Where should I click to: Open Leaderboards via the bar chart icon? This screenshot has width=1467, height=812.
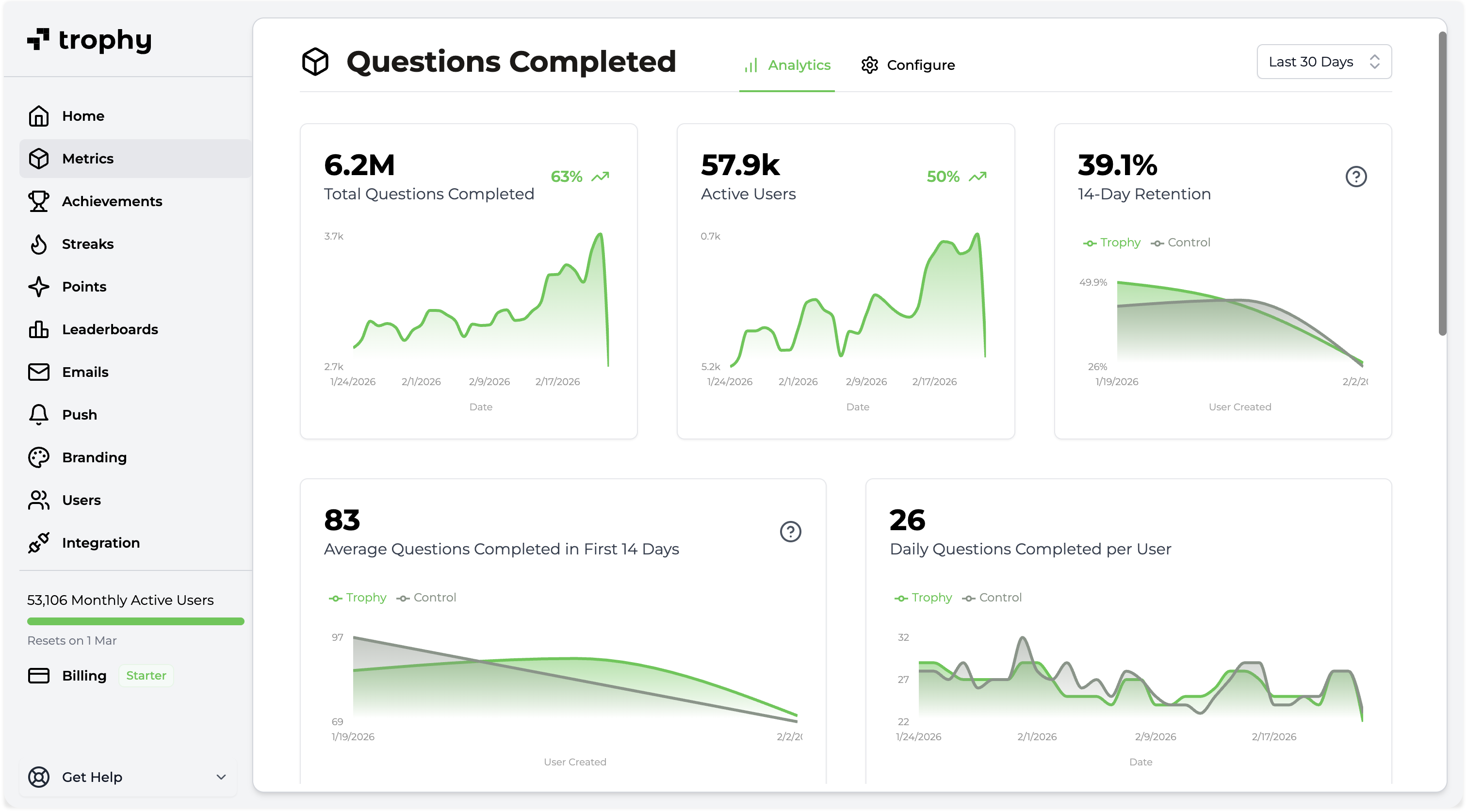click(39, 329)
